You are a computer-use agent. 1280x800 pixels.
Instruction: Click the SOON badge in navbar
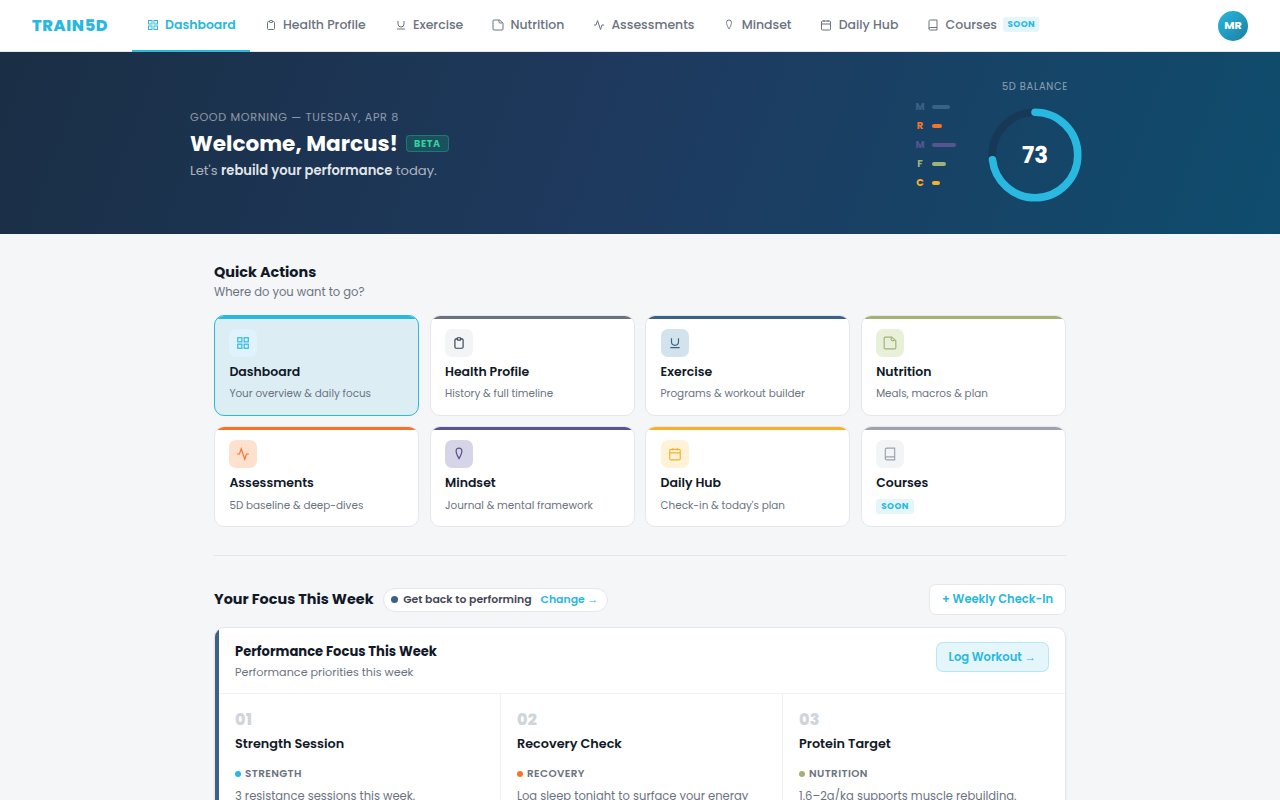point(1021,24)
